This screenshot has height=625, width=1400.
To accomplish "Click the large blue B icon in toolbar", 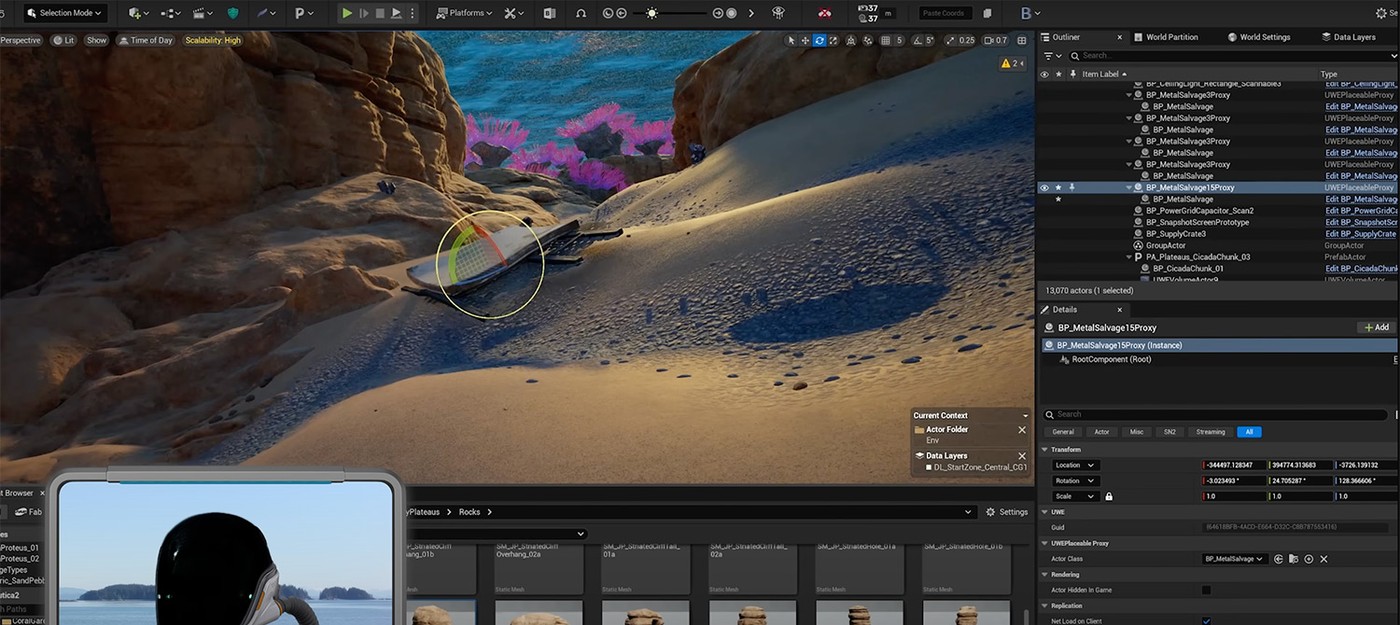I will (1026, 13).
